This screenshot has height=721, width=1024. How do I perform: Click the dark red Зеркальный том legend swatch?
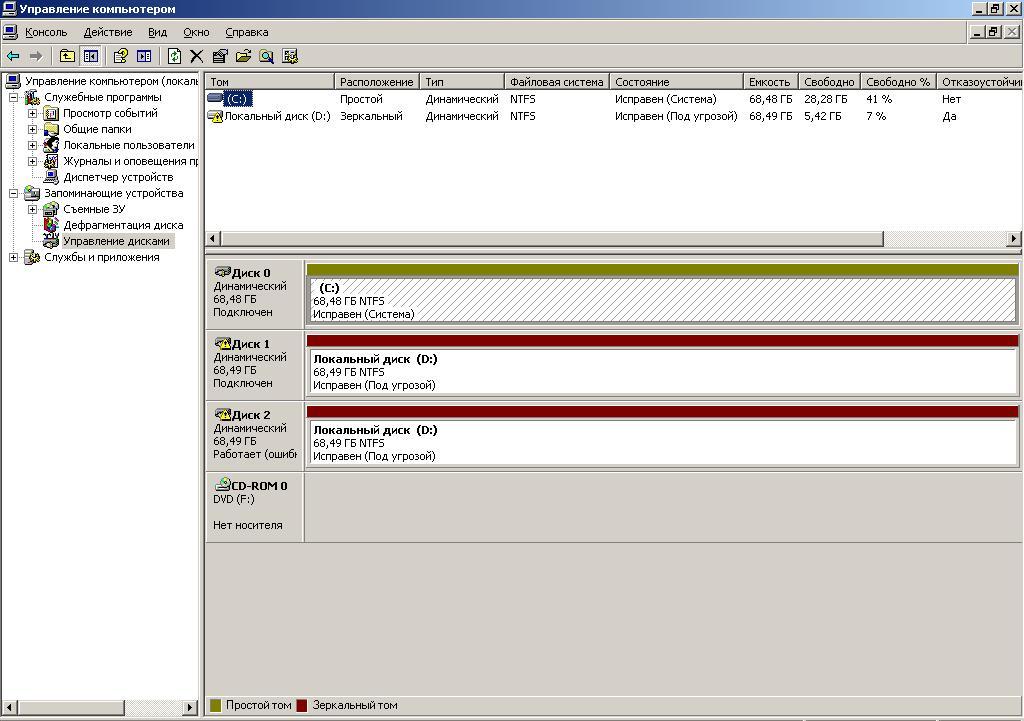pyautogui.click(x=302, y=706)
